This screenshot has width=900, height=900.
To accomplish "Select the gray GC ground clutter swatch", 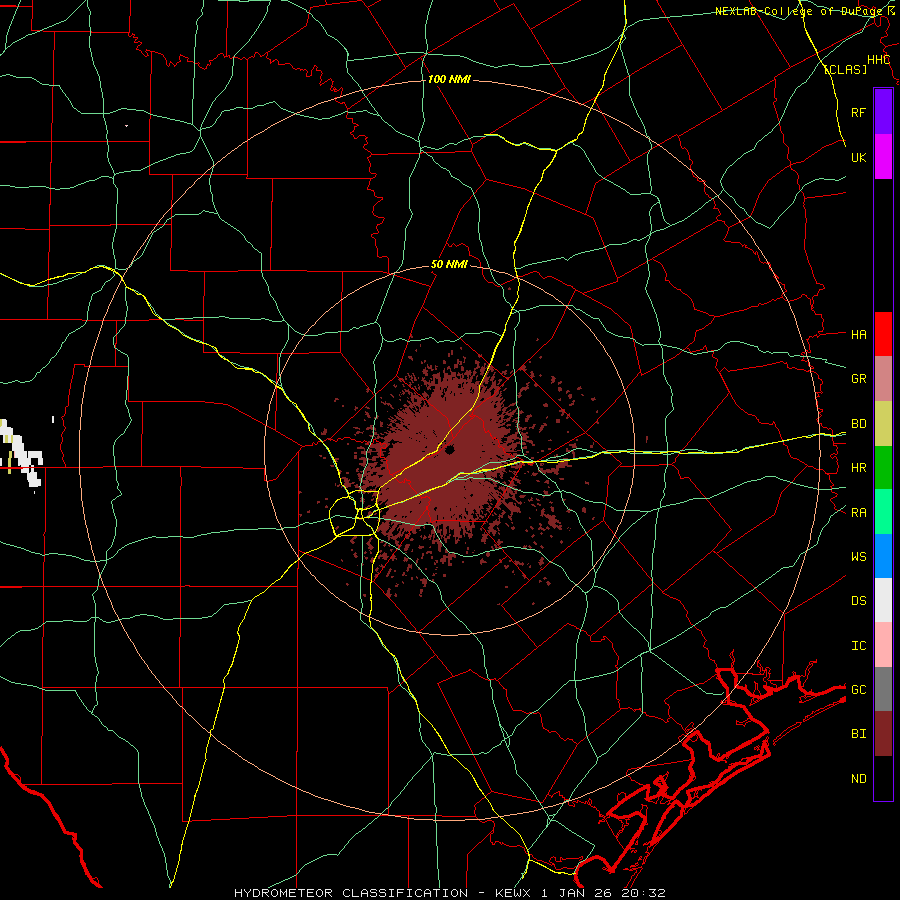I will (883, 689).
